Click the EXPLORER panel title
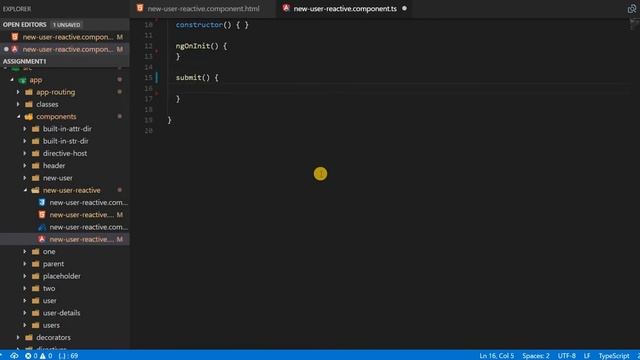The width and height of the screenshot is (640, 360). click(x=17, y=9)
